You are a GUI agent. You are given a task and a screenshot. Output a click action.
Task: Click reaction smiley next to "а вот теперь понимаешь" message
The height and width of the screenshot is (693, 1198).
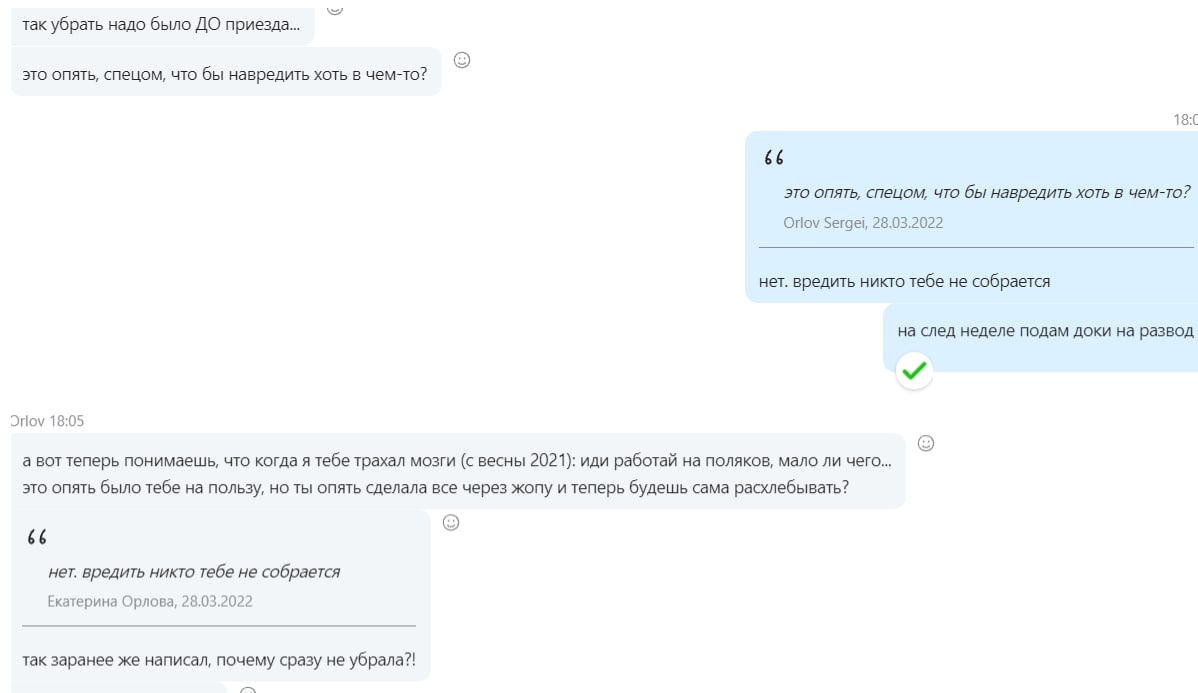926,443
